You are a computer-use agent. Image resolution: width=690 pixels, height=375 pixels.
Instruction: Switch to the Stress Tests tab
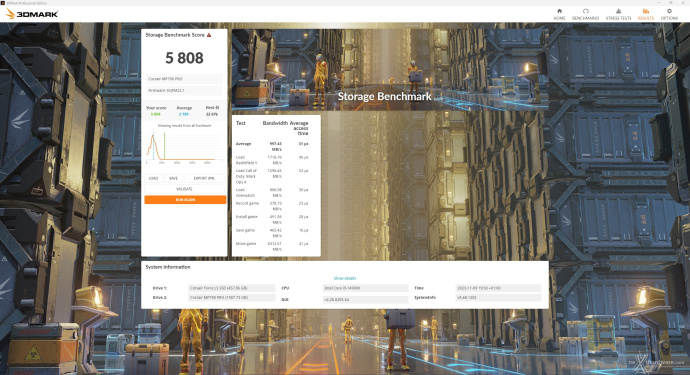(x=618, y=14)
